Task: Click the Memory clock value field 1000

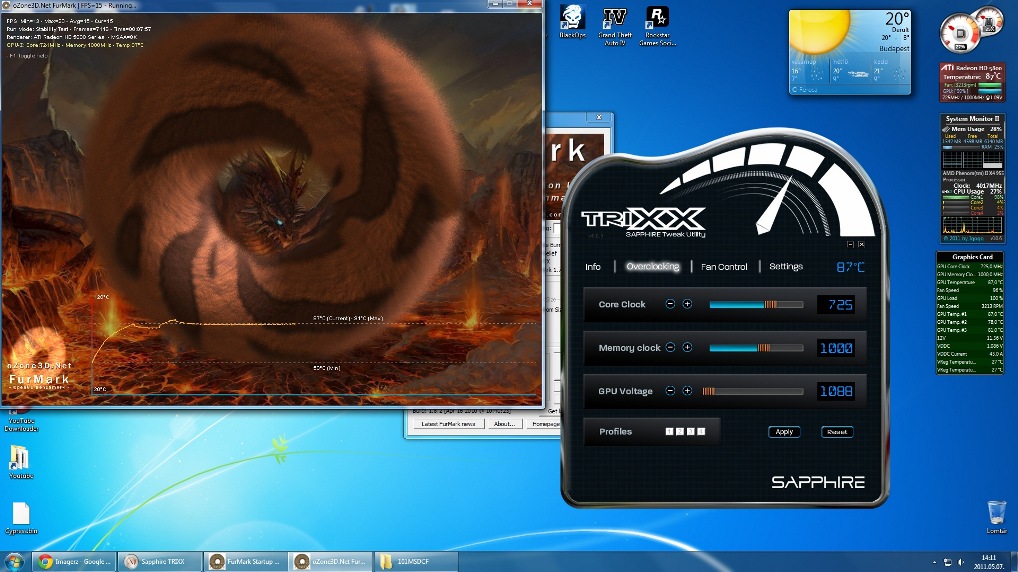Action: tap(836, 348)
